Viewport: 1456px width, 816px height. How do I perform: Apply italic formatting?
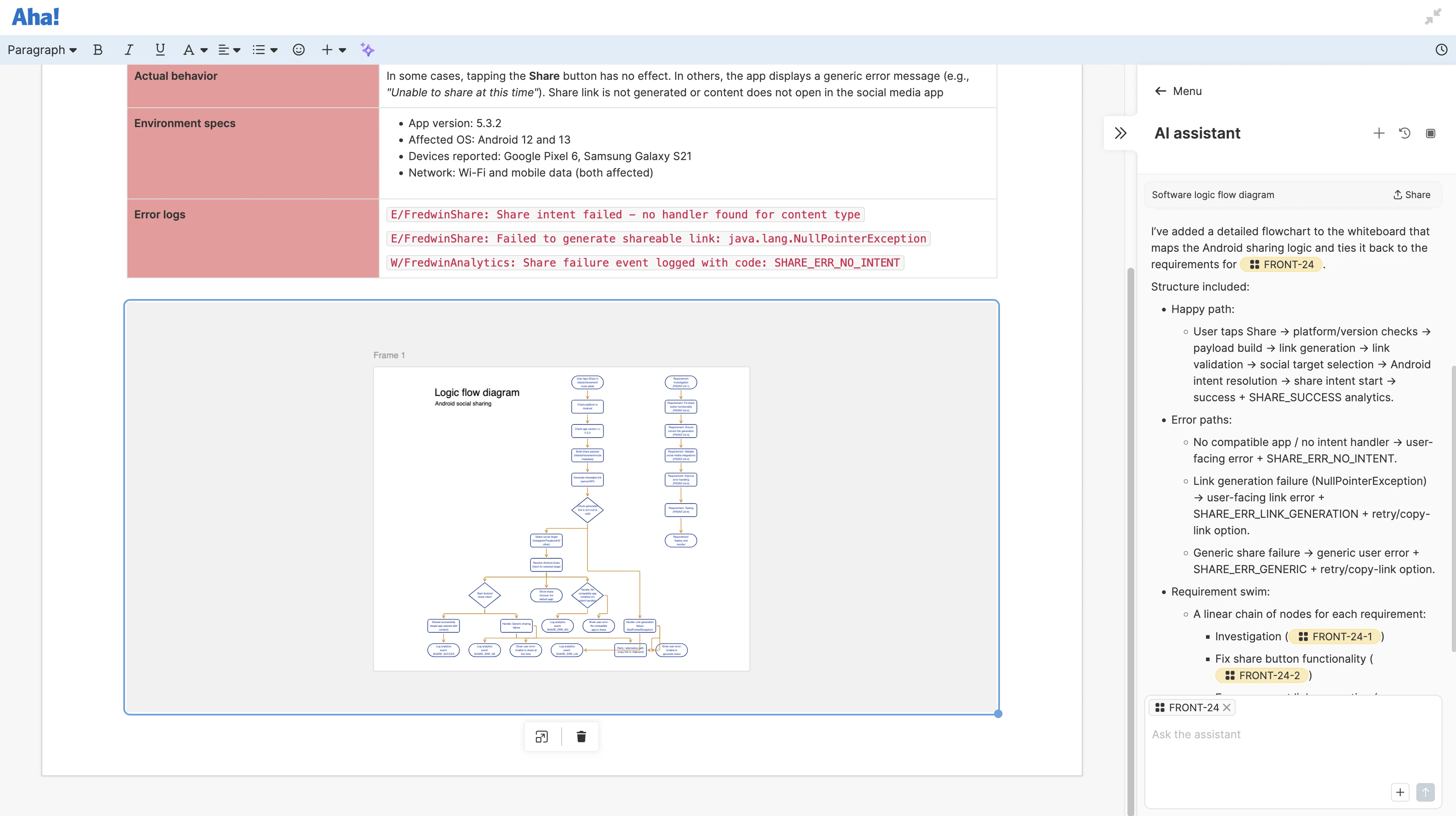[x=128, y=50]
